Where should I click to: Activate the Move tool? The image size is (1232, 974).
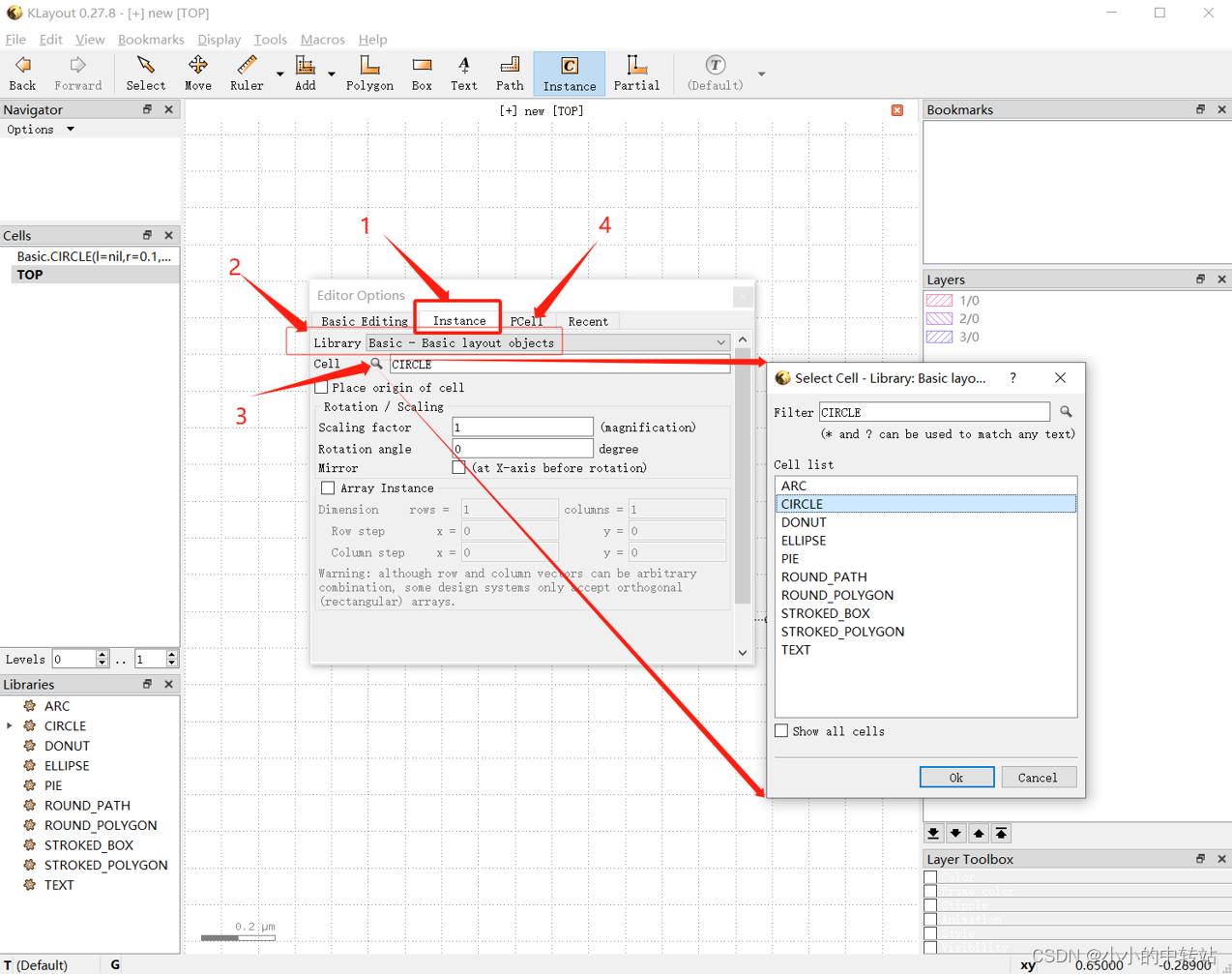point(198,74)
